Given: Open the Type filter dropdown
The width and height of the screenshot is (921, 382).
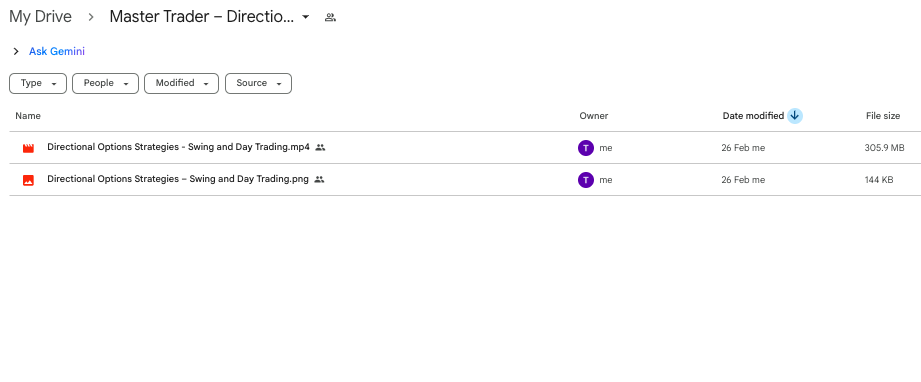Looking at the screenshot, I should [x=38, y=83].
